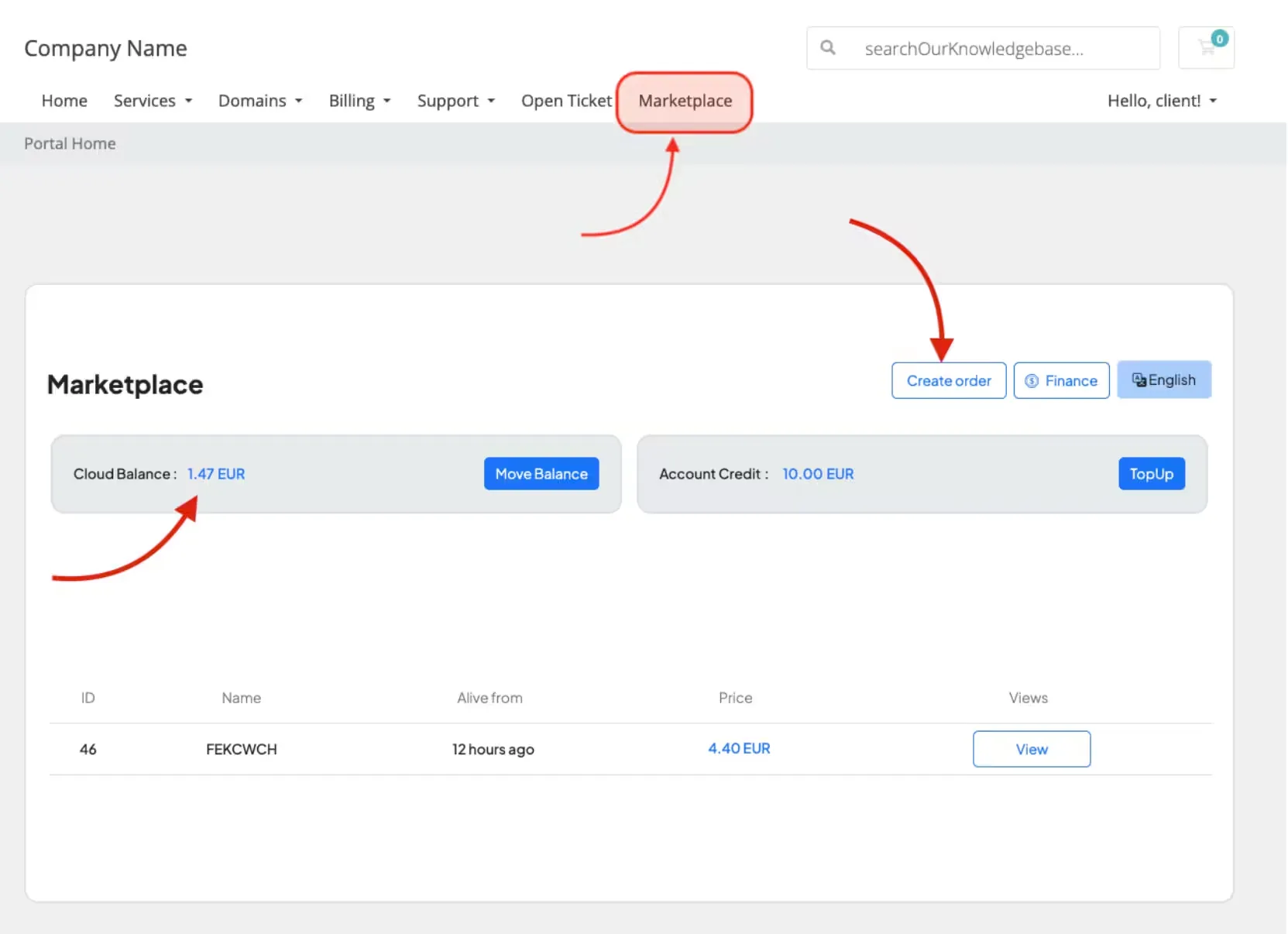Select the Marketplace menu item
Image resolution: width=1288 pixels, height=934 pixels.
point(685,101)
